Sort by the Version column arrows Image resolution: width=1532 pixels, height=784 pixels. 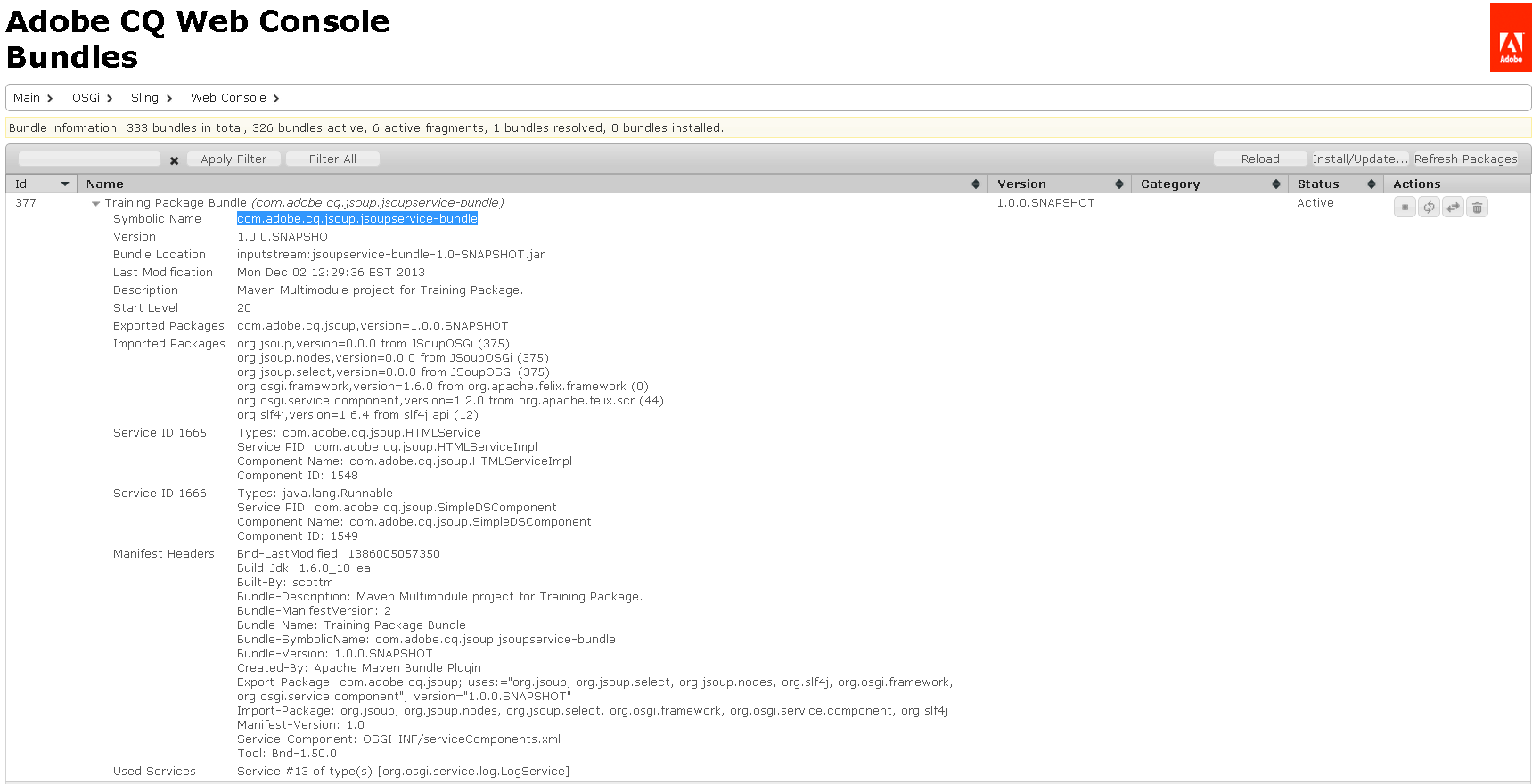[1119, 184]
